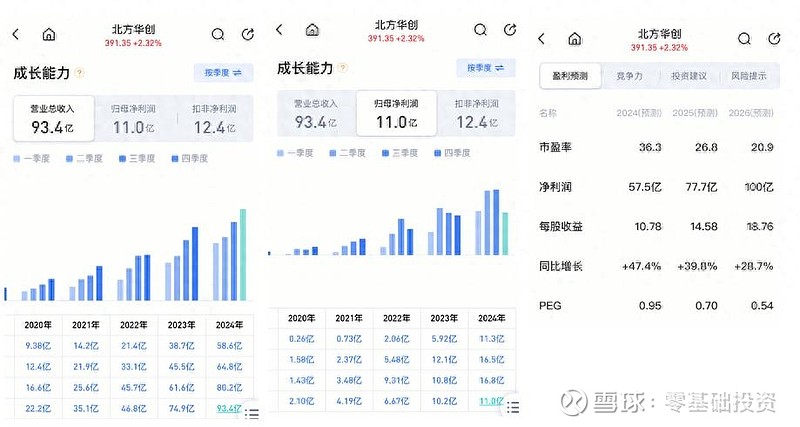Click the 57.5亿 net profit value
This screenshot has height=427, width=800.
[645, 187]
